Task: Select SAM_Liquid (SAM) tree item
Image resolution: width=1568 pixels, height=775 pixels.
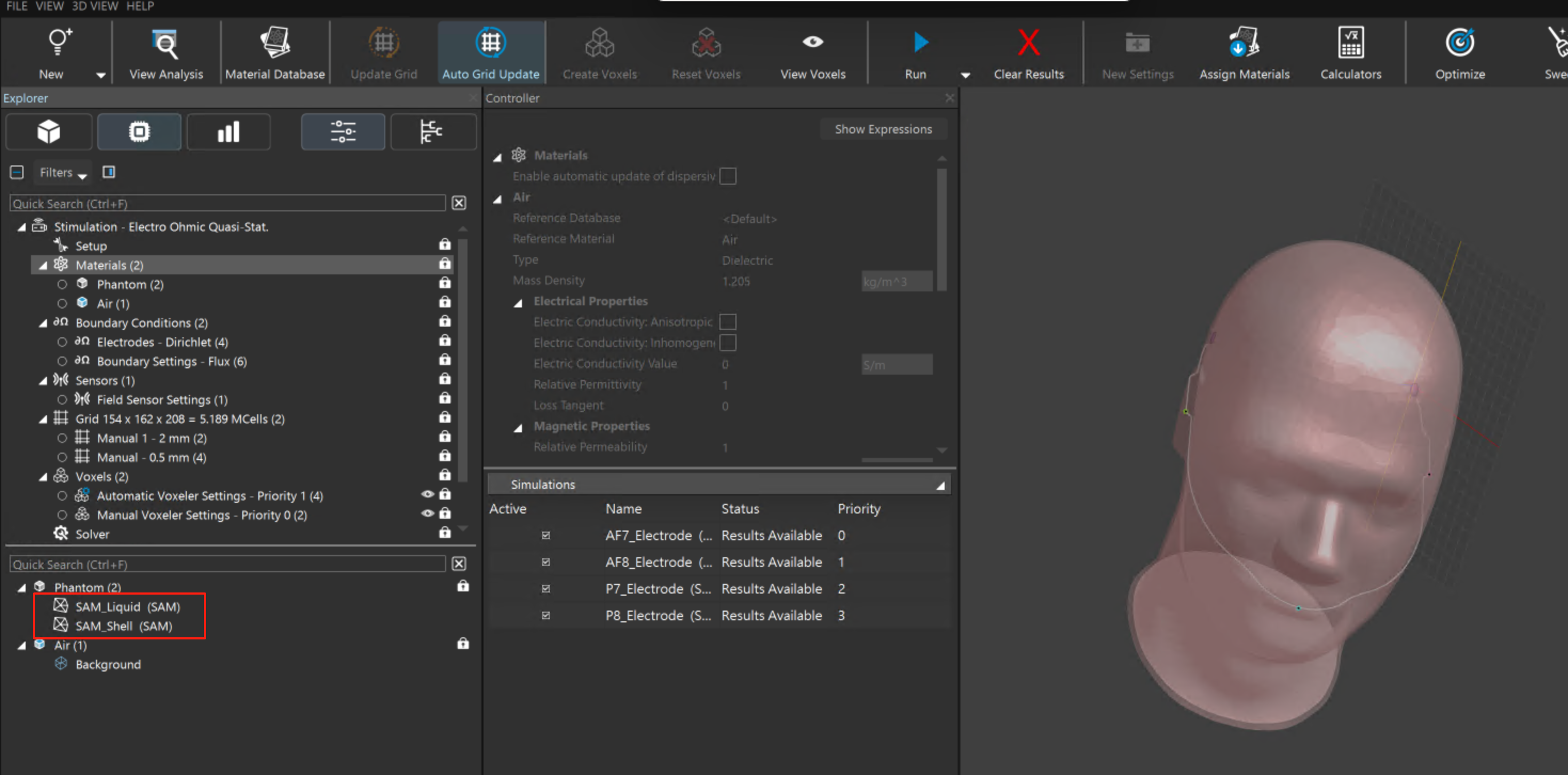Action: (127, 606)
